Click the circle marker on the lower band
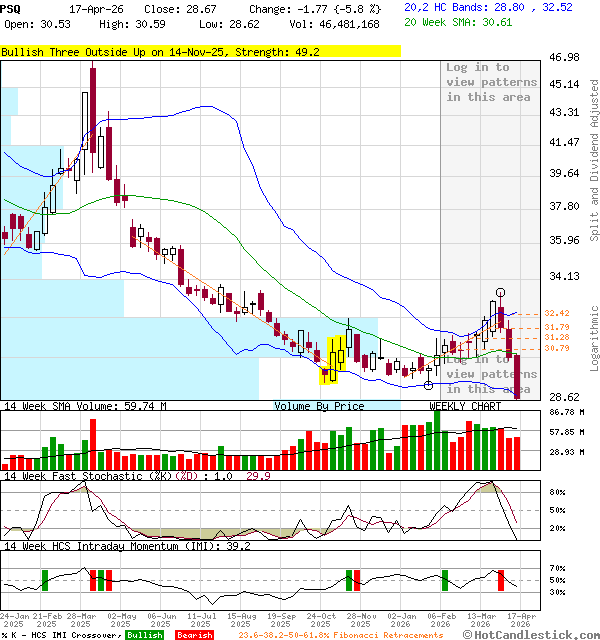The width and height of the screenshot is (600, 640). pyautogui.click(x=428, y=385)
